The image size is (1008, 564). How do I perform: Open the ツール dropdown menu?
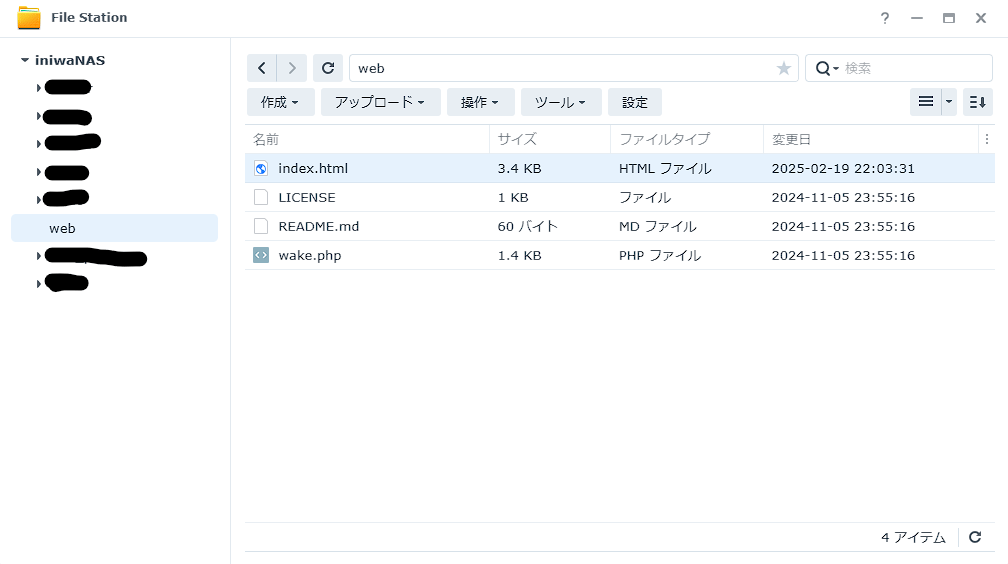click(561, 102)
